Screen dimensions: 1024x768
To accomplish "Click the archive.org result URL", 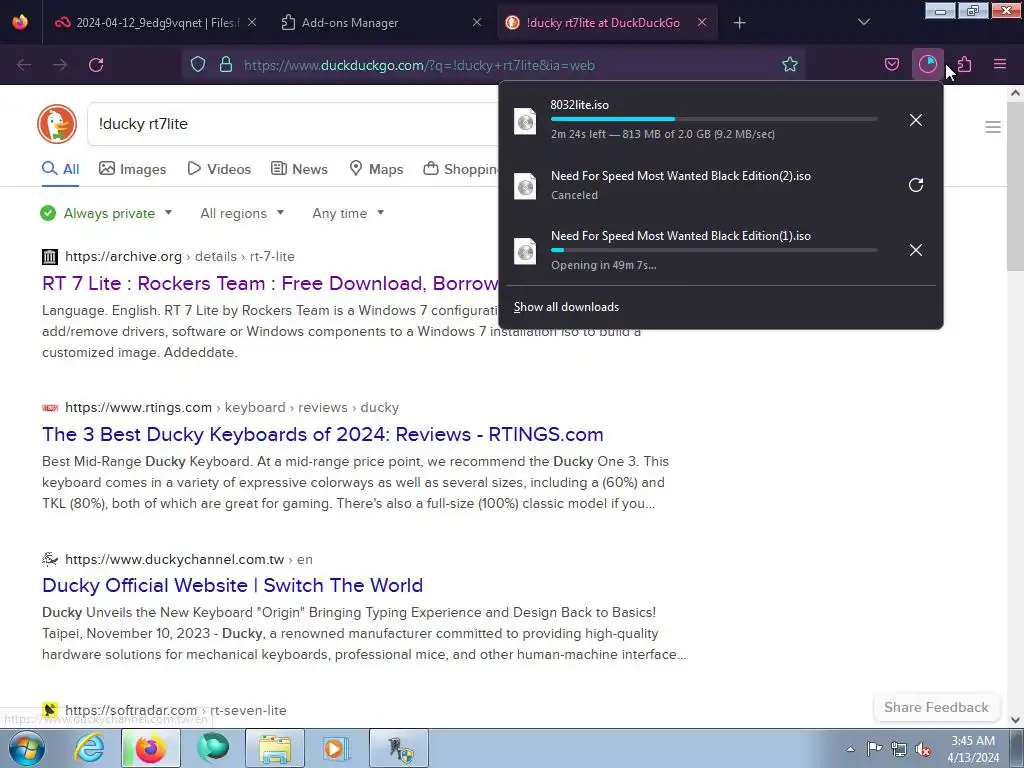I will [x=180, y=257].
